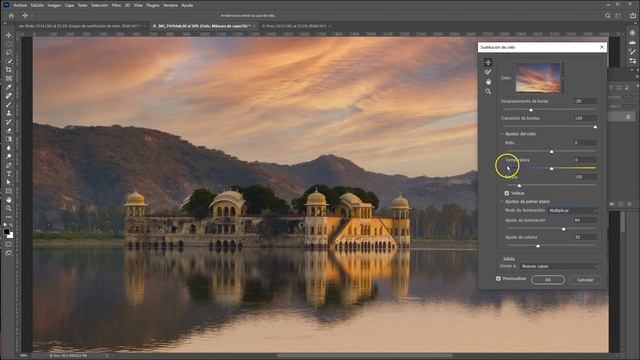
Task: Click the Ajuste de colores slider handle
Action: coord(538,246)
